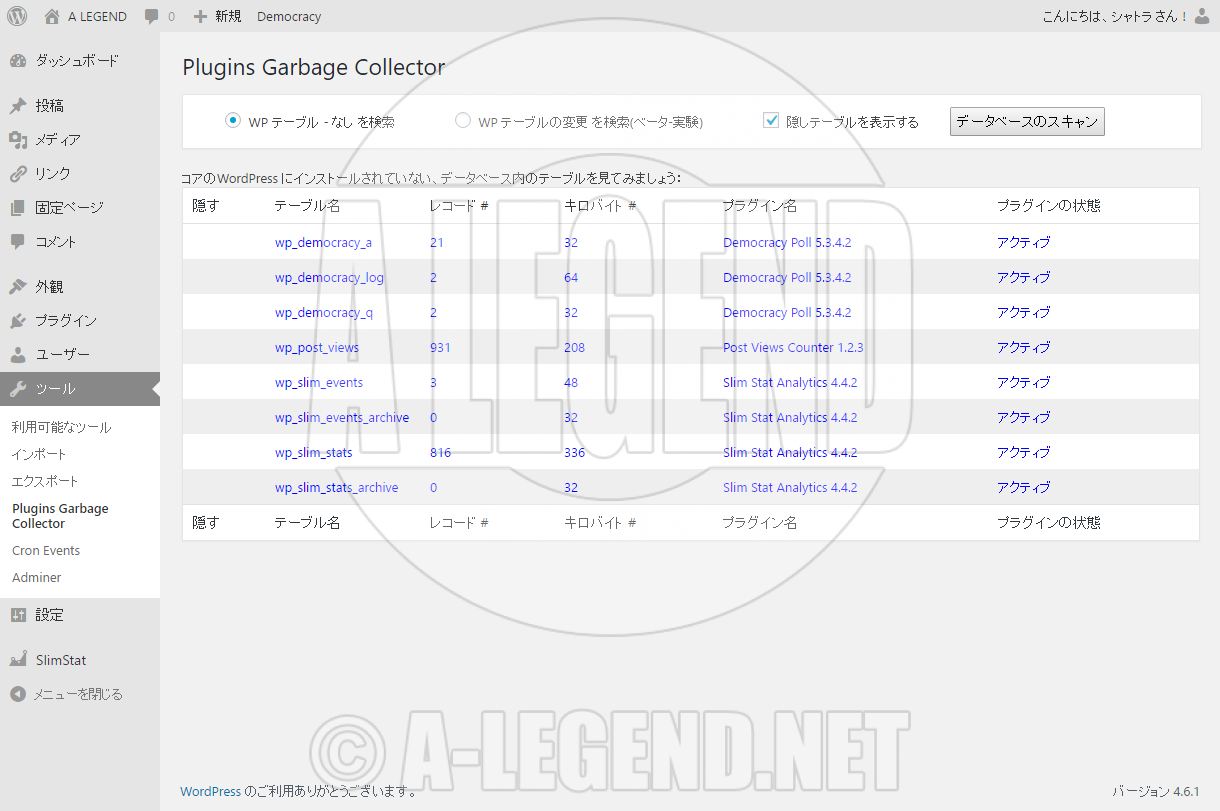1220x811 pixels.
Task: Click the 設定 settings icon in sidebar
Action: 18,615
